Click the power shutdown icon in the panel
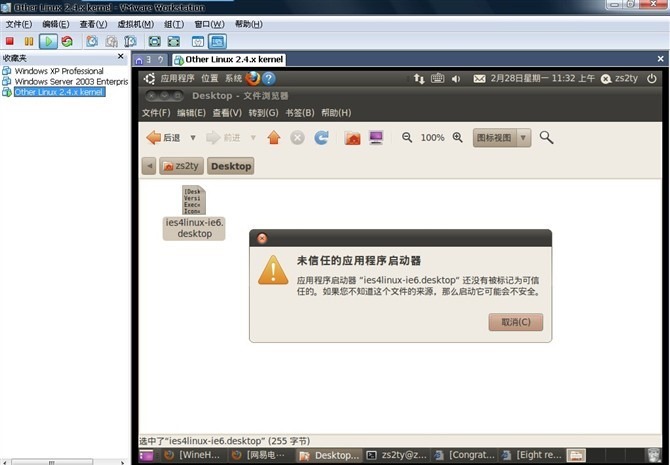670x465 pixels. [652, 79]
